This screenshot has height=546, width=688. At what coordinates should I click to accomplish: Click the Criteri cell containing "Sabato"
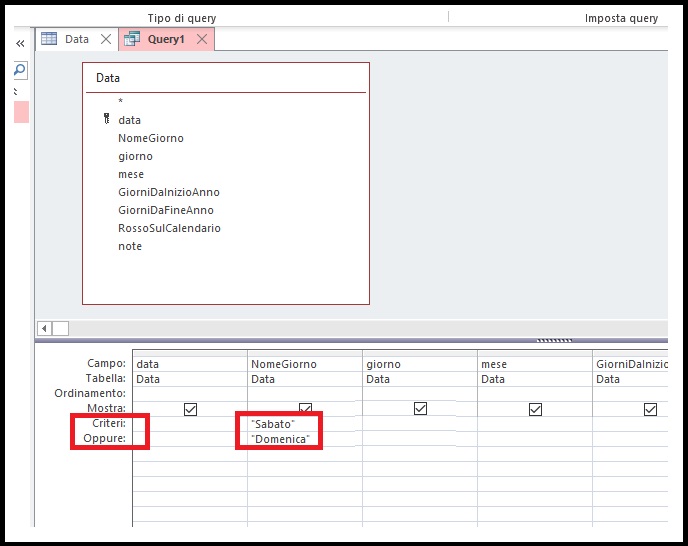[x=305, y=424]
